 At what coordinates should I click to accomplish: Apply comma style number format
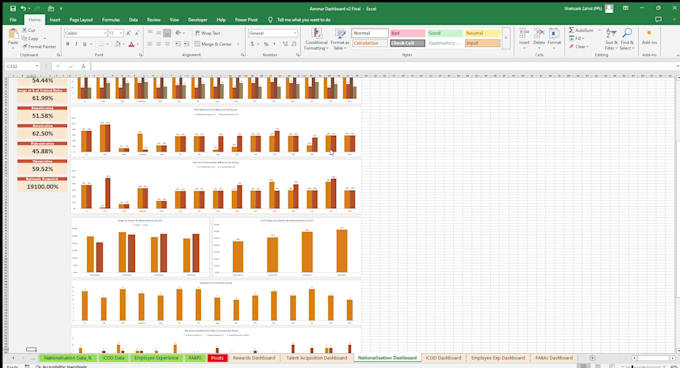pyautogui.click(x=274, y=44)
